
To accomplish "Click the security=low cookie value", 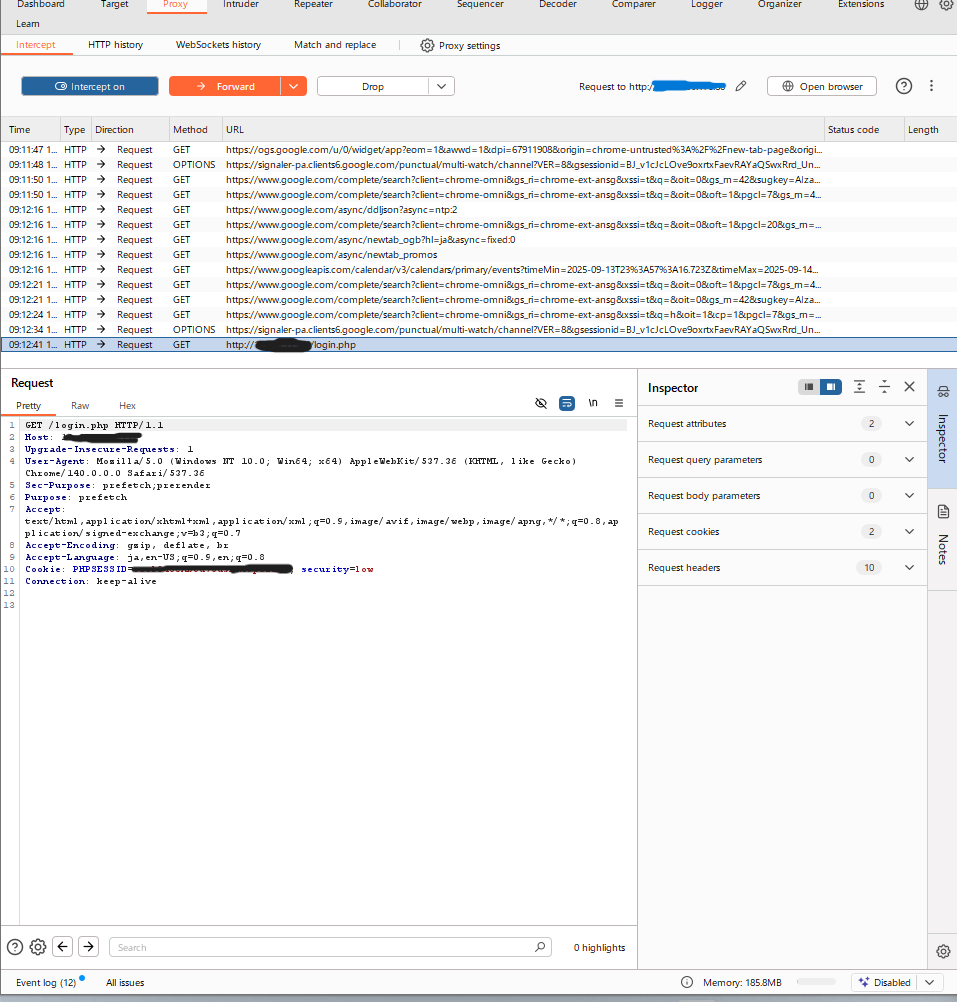I will click(337, 569).
